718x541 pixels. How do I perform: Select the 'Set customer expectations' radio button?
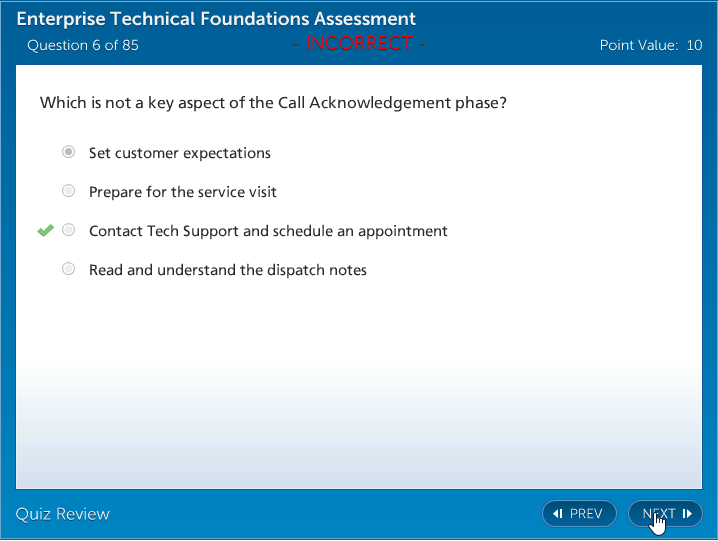[x=68, y=153]
